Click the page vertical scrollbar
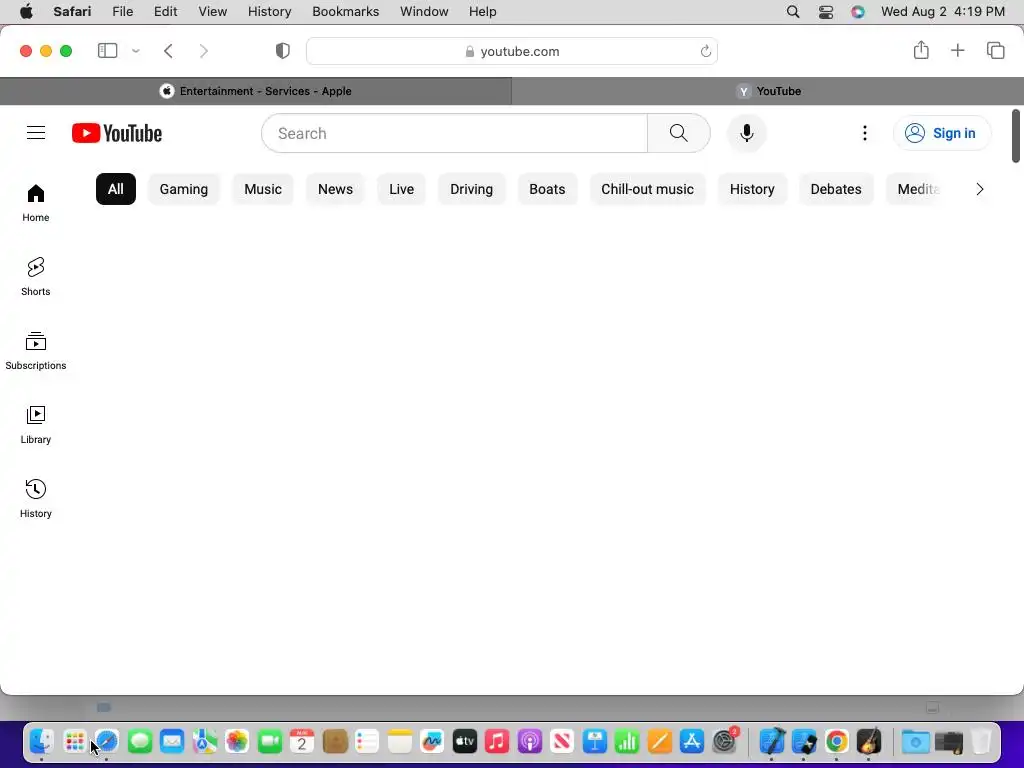 point(1016,136)
